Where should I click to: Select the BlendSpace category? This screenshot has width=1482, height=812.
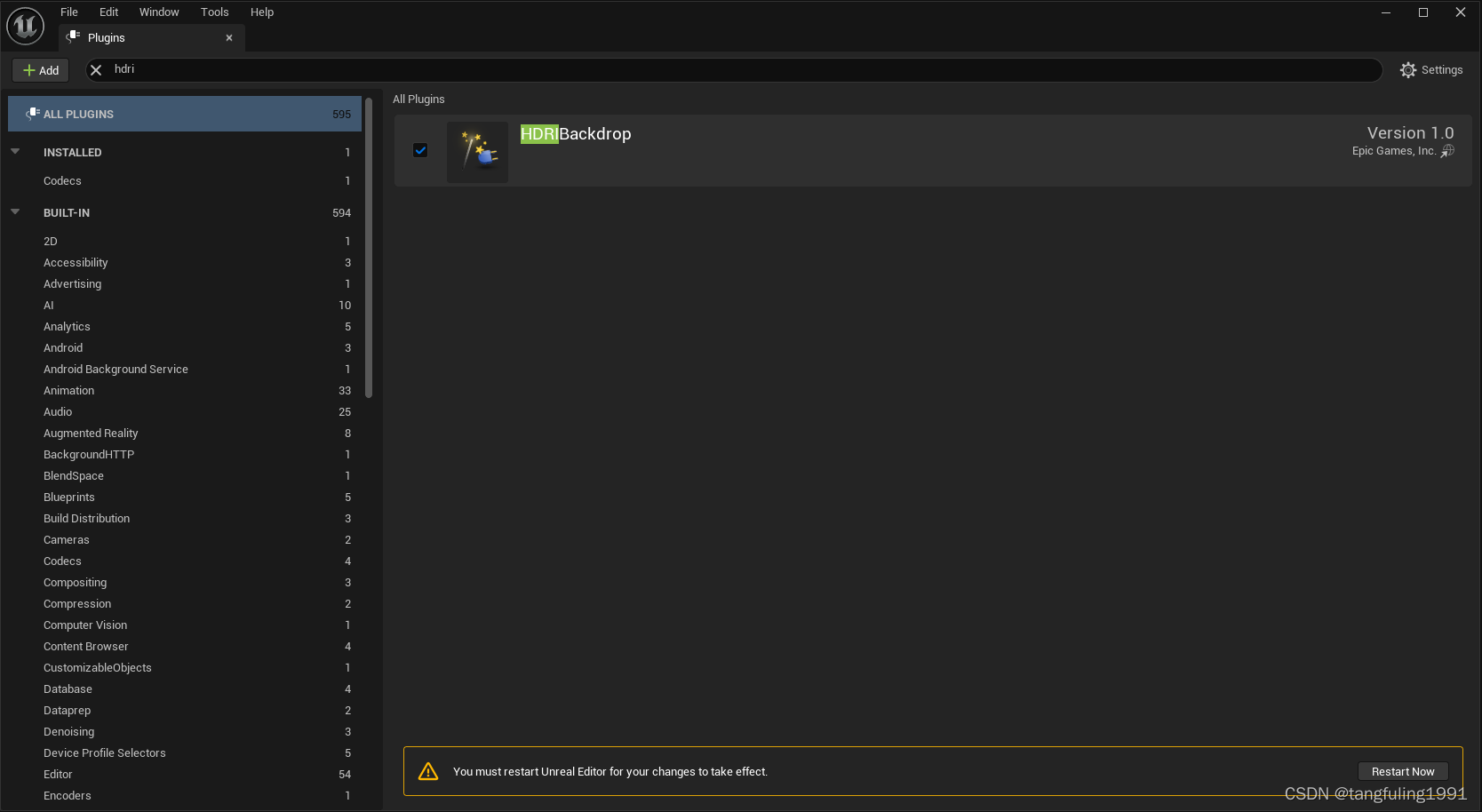[x=185, y=475]
